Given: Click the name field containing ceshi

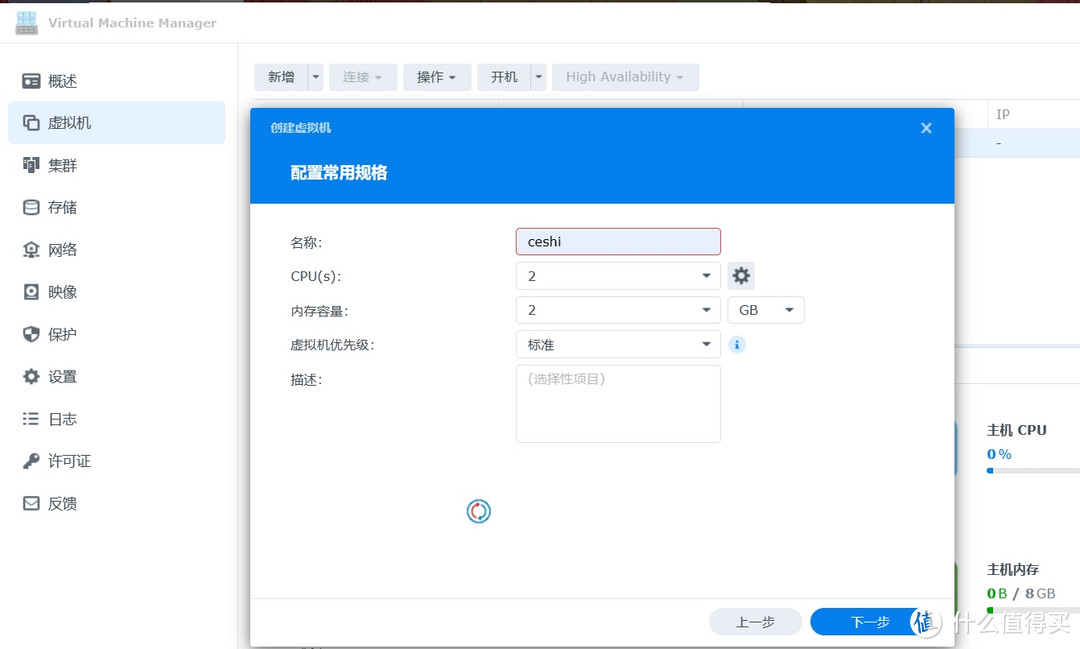Looking at the screenshot, I should 617,241.
